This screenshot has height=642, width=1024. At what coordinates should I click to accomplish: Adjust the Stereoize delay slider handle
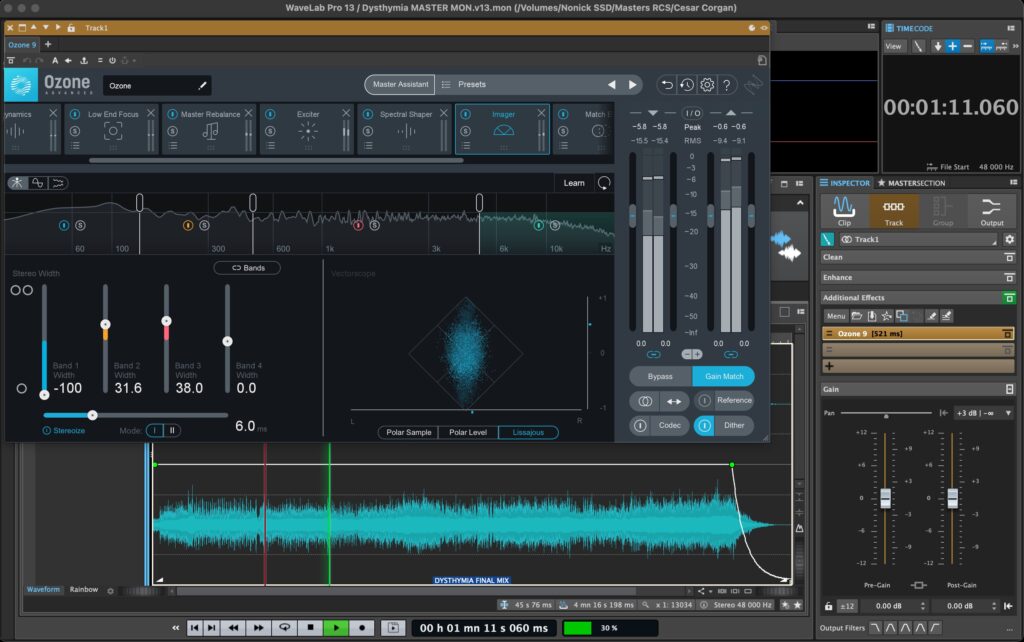coord(93,415)
